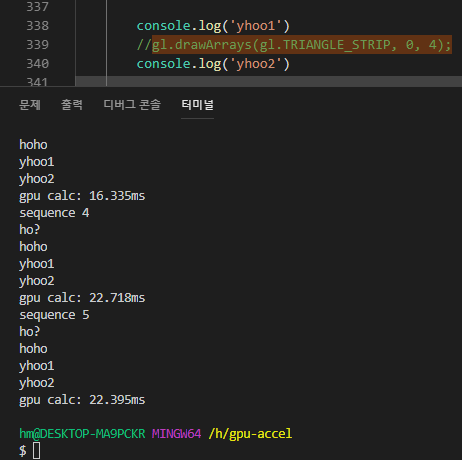Click terminal line 'gpu calc: 22.718ms'
462x460 pixels.
pyautogui.click(x=82, y=298)
